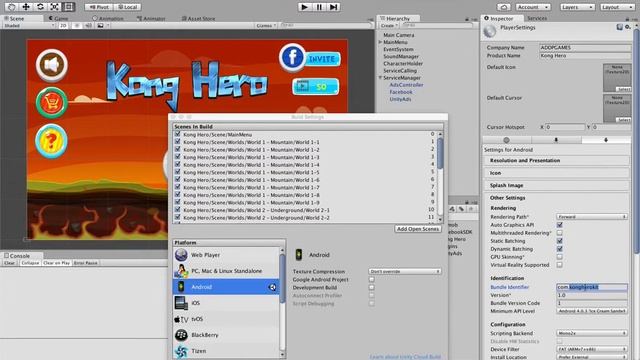Open PlayerSettings help book icon
The height and width of the screenshot is (360, 640).
(620, 27)
